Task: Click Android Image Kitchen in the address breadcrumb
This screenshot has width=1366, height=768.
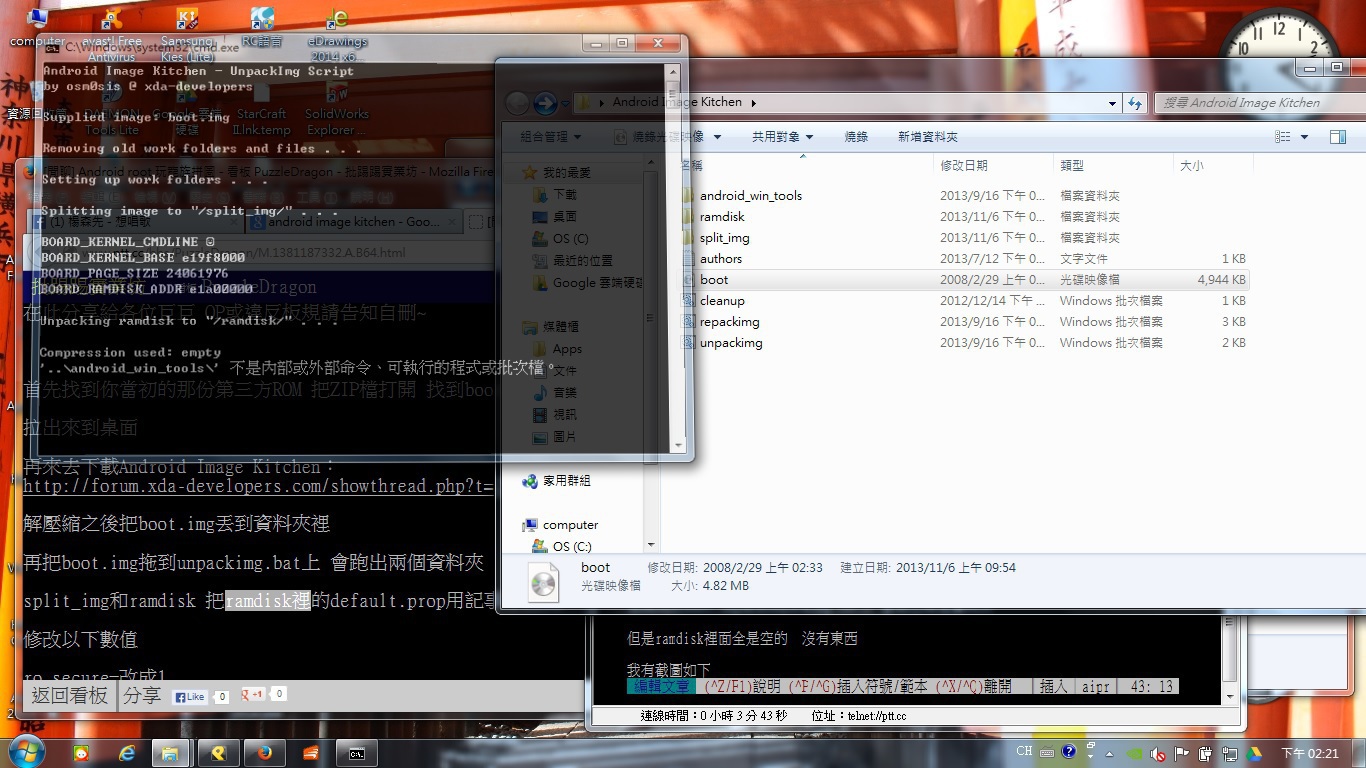Action: (677, 102)
